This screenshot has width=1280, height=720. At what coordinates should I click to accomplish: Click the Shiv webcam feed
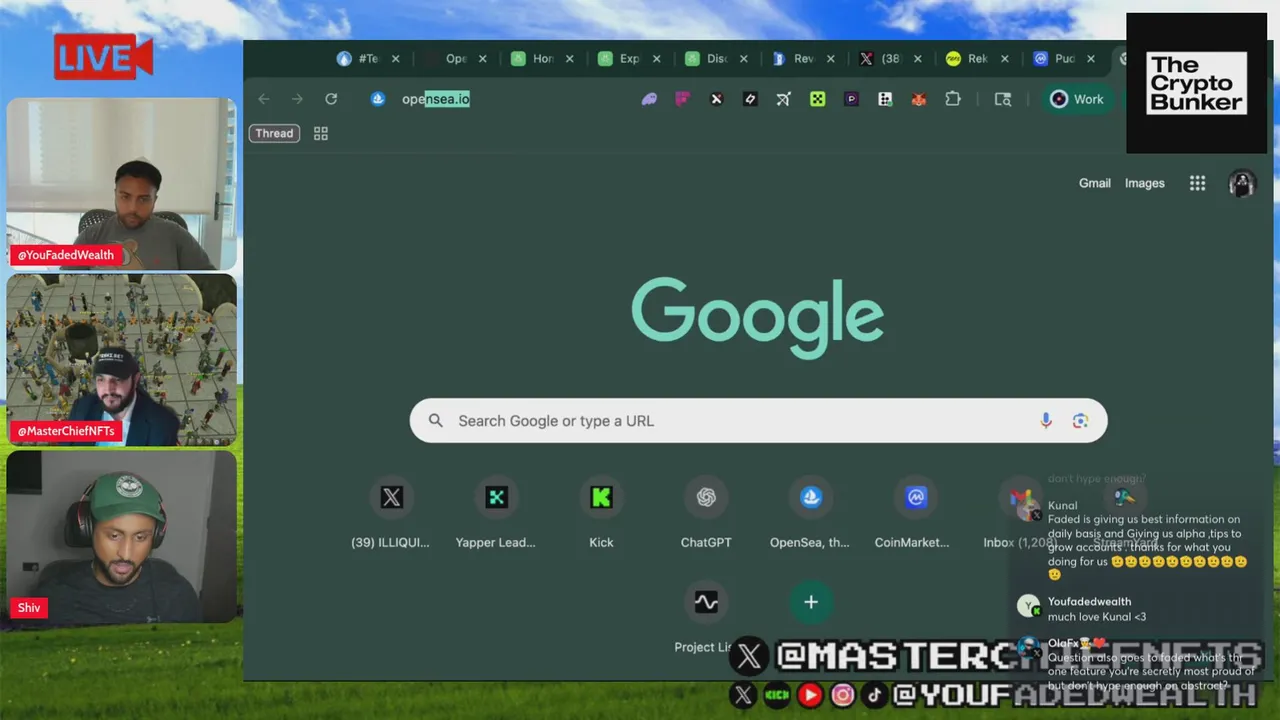122,537
